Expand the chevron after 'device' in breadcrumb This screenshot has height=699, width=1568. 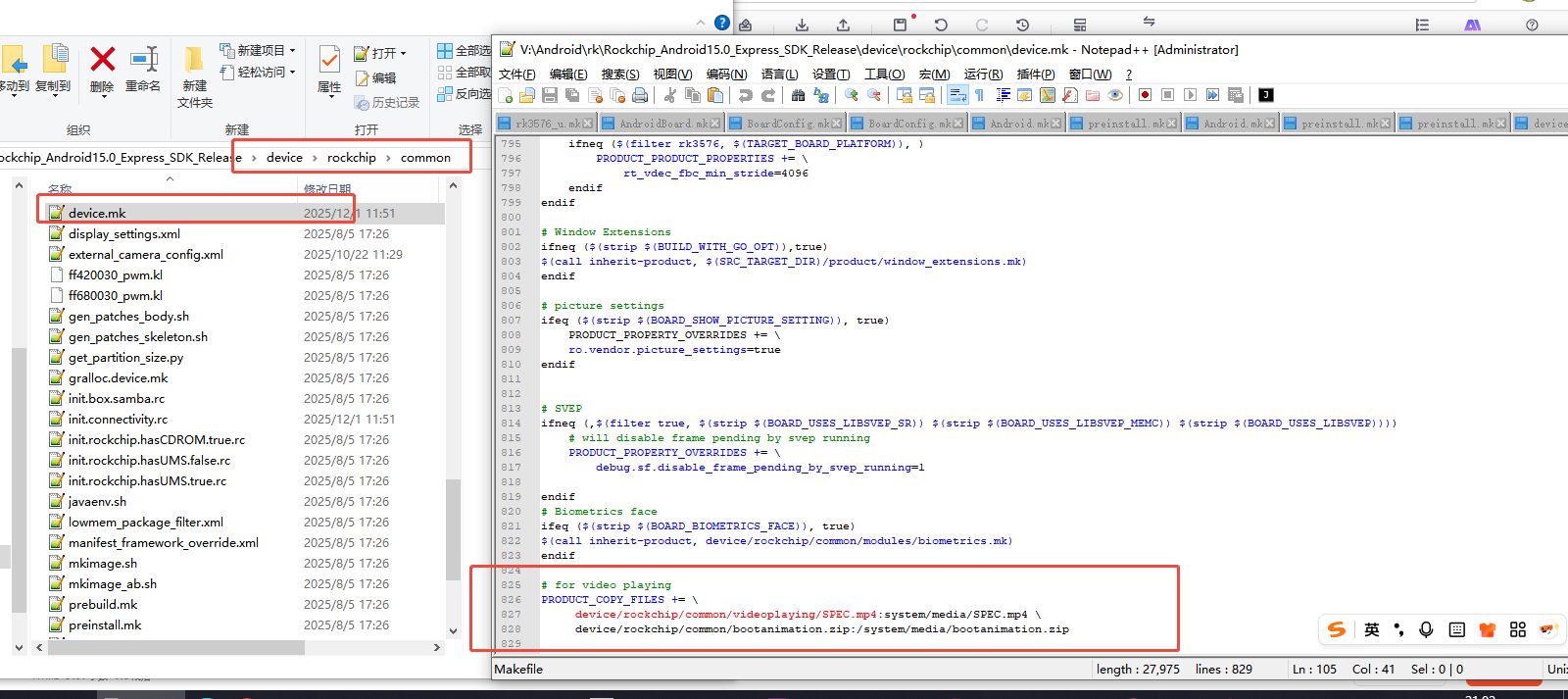click(315, 158)
